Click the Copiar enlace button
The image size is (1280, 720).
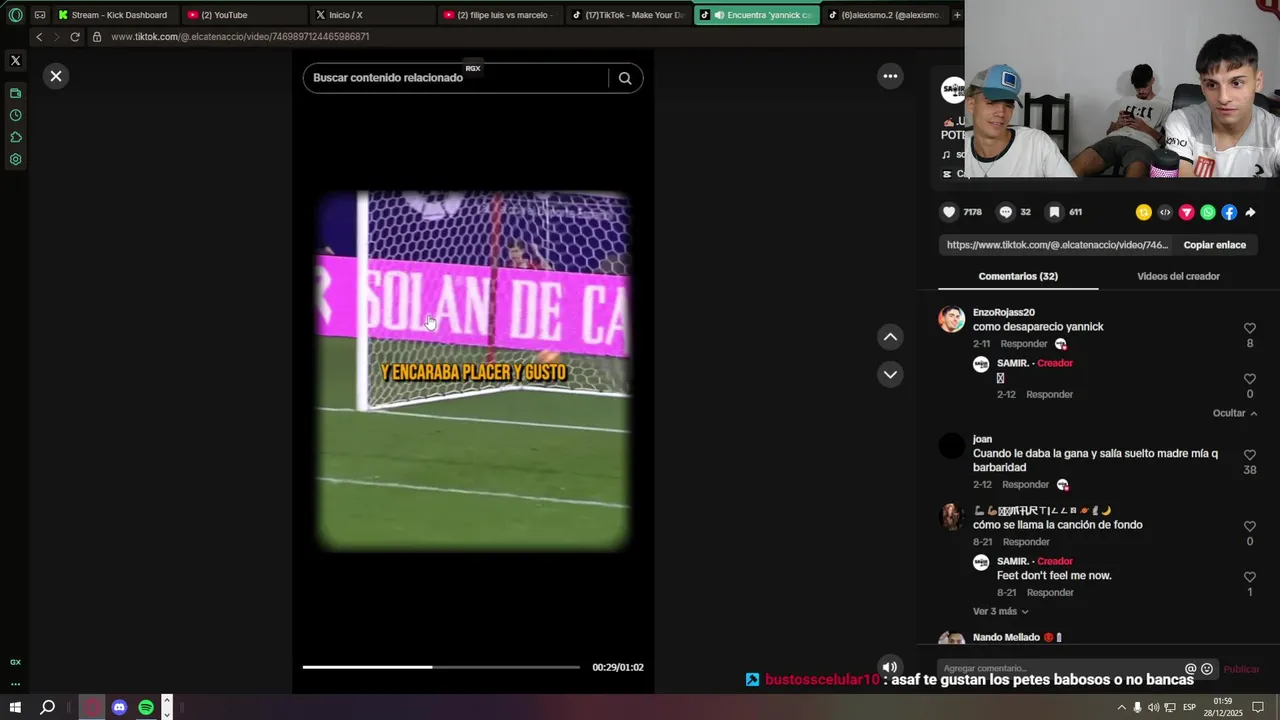(1214, 245)
